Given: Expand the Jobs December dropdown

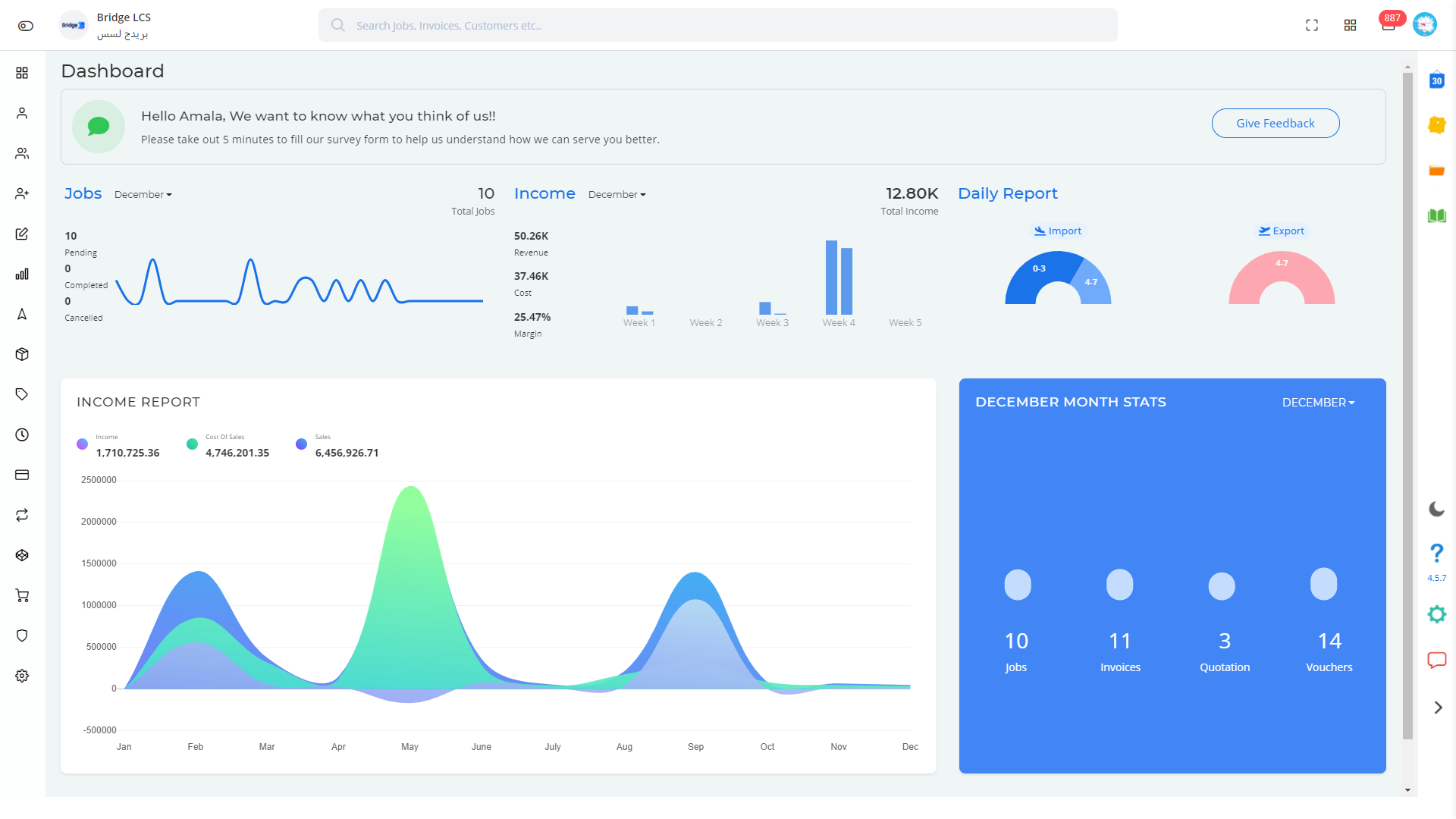Looking at the screenshot, I should (x=142, y=194).
